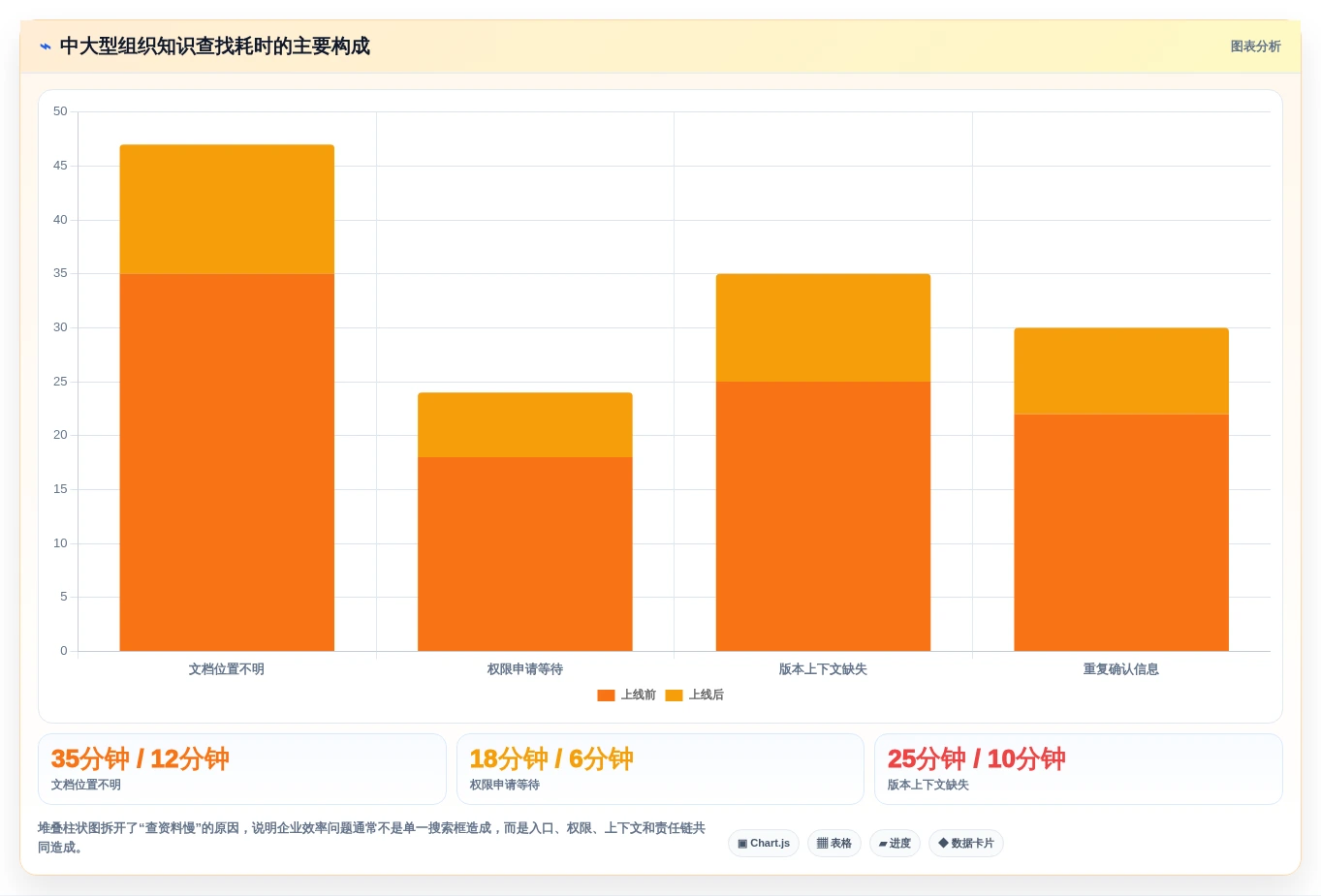This screenshot has height=896, width=1321.
Task: Select the 上线前 bar segment for 重复确认信息
Action: click(x=1121, y=533)
